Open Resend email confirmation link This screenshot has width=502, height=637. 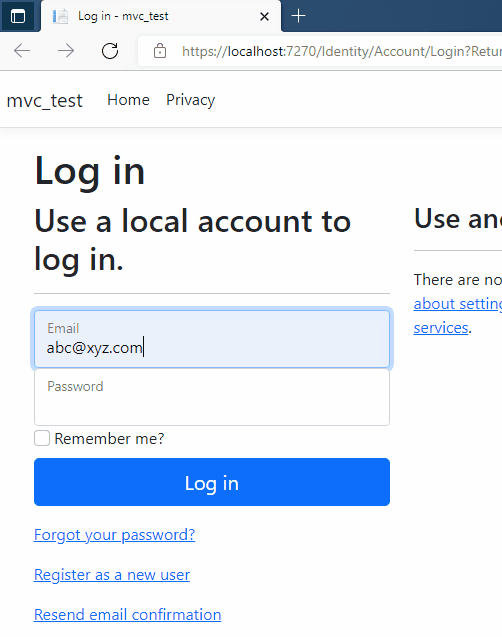click(128, 614)
